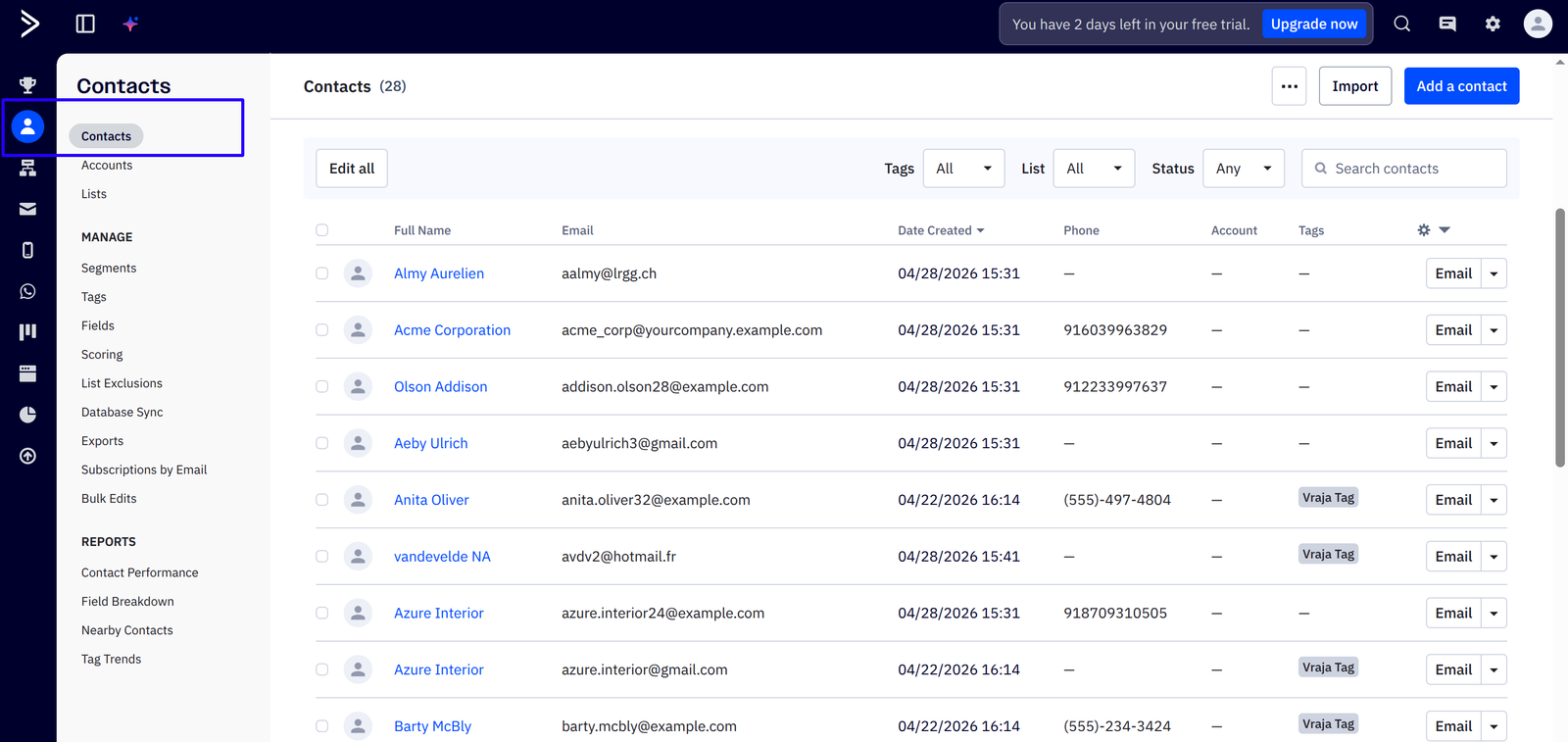The image size is (1568, 742).
Task: Select the Anita Oliver row checkbox
Action: [321, 500]
